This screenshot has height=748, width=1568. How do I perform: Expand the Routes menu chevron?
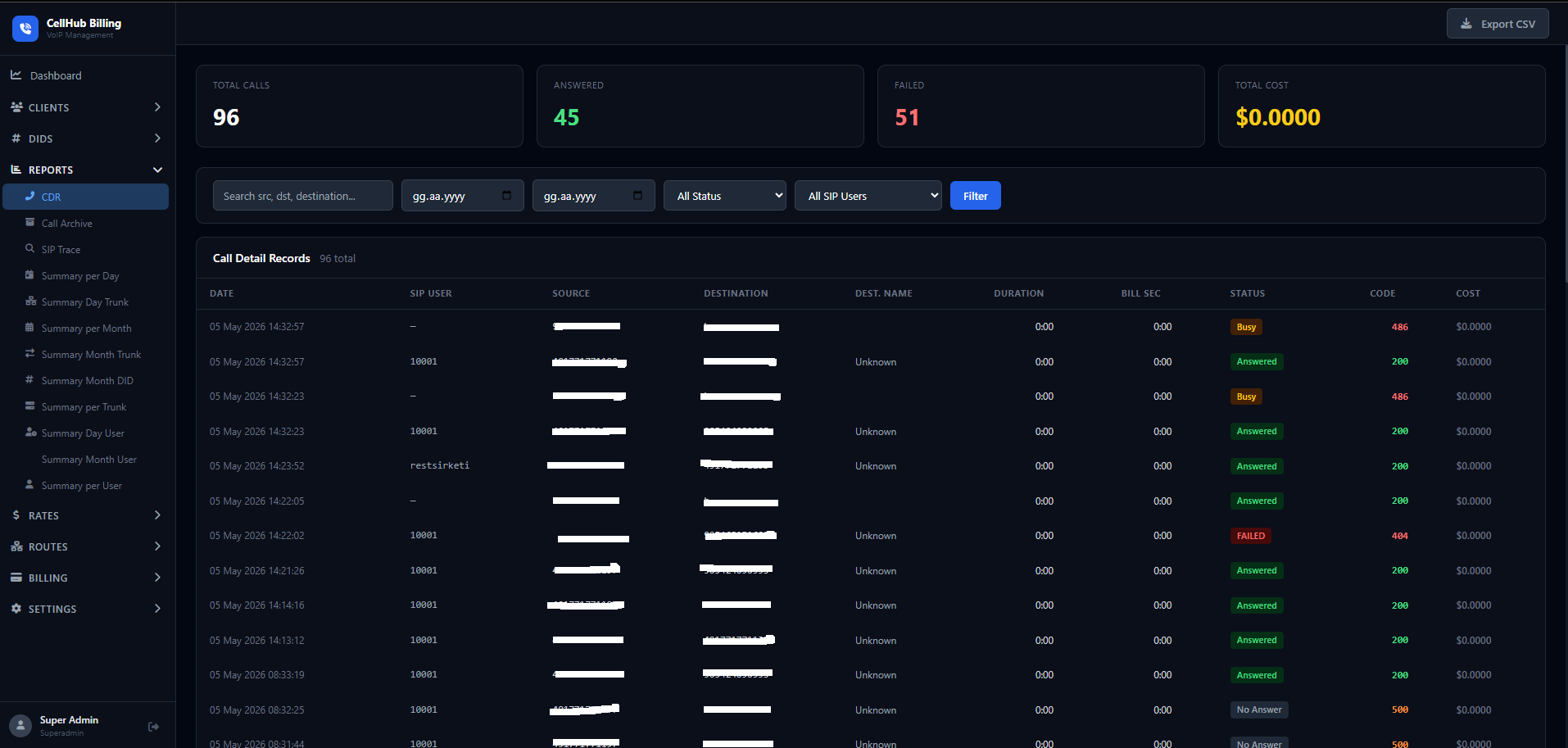pos(157,546)
